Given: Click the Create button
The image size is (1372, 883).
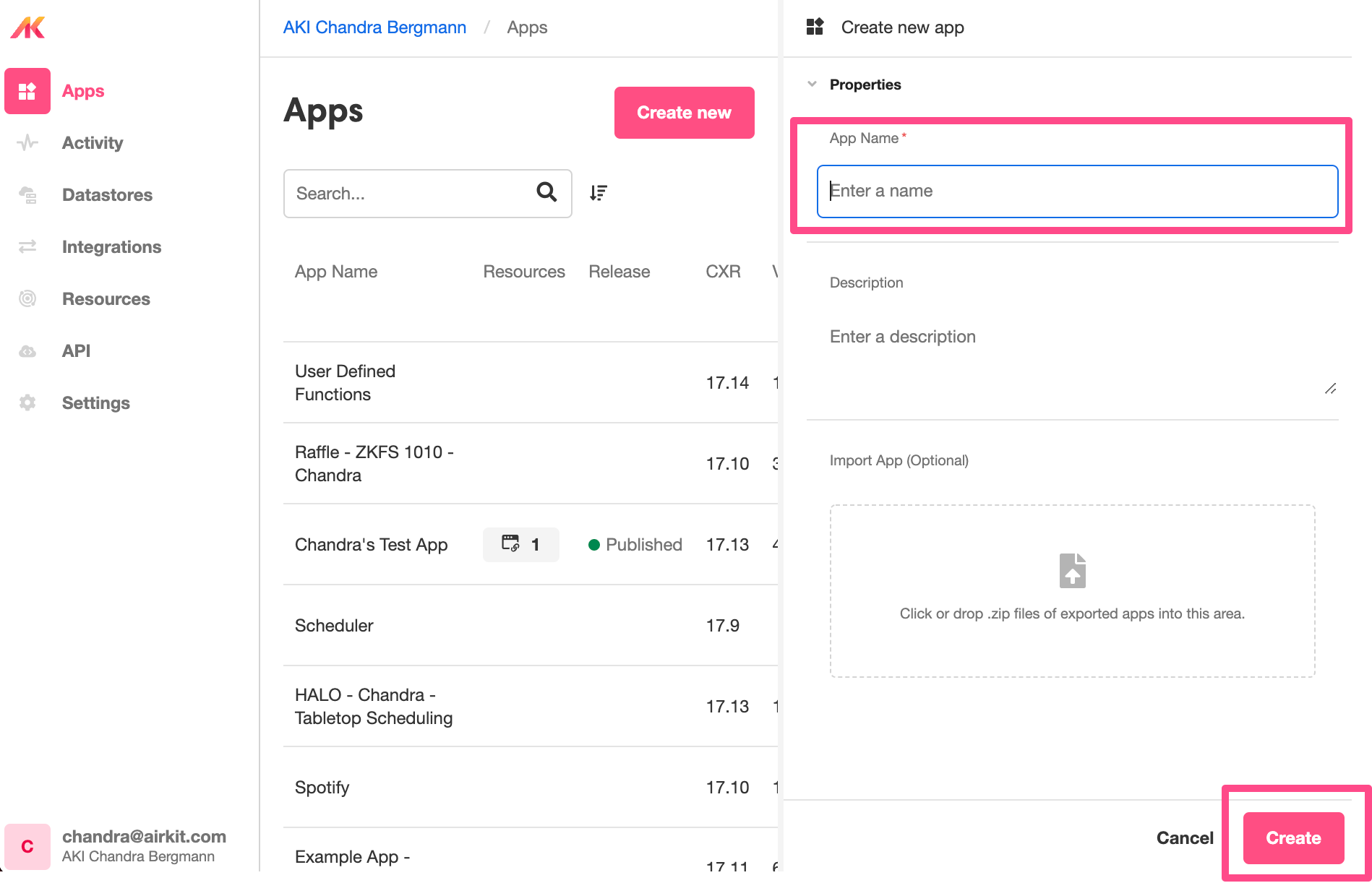Looking at the screenshot, I should (1293, 838).
